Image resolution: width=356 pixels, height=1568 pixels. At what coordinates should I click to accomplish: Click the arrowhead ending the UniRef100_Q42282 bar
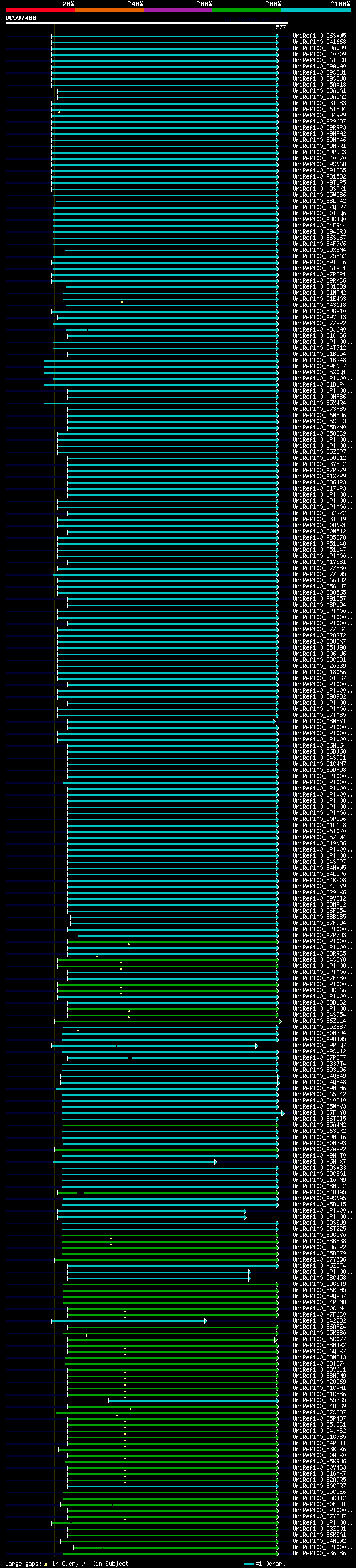tap(206, 1321)
